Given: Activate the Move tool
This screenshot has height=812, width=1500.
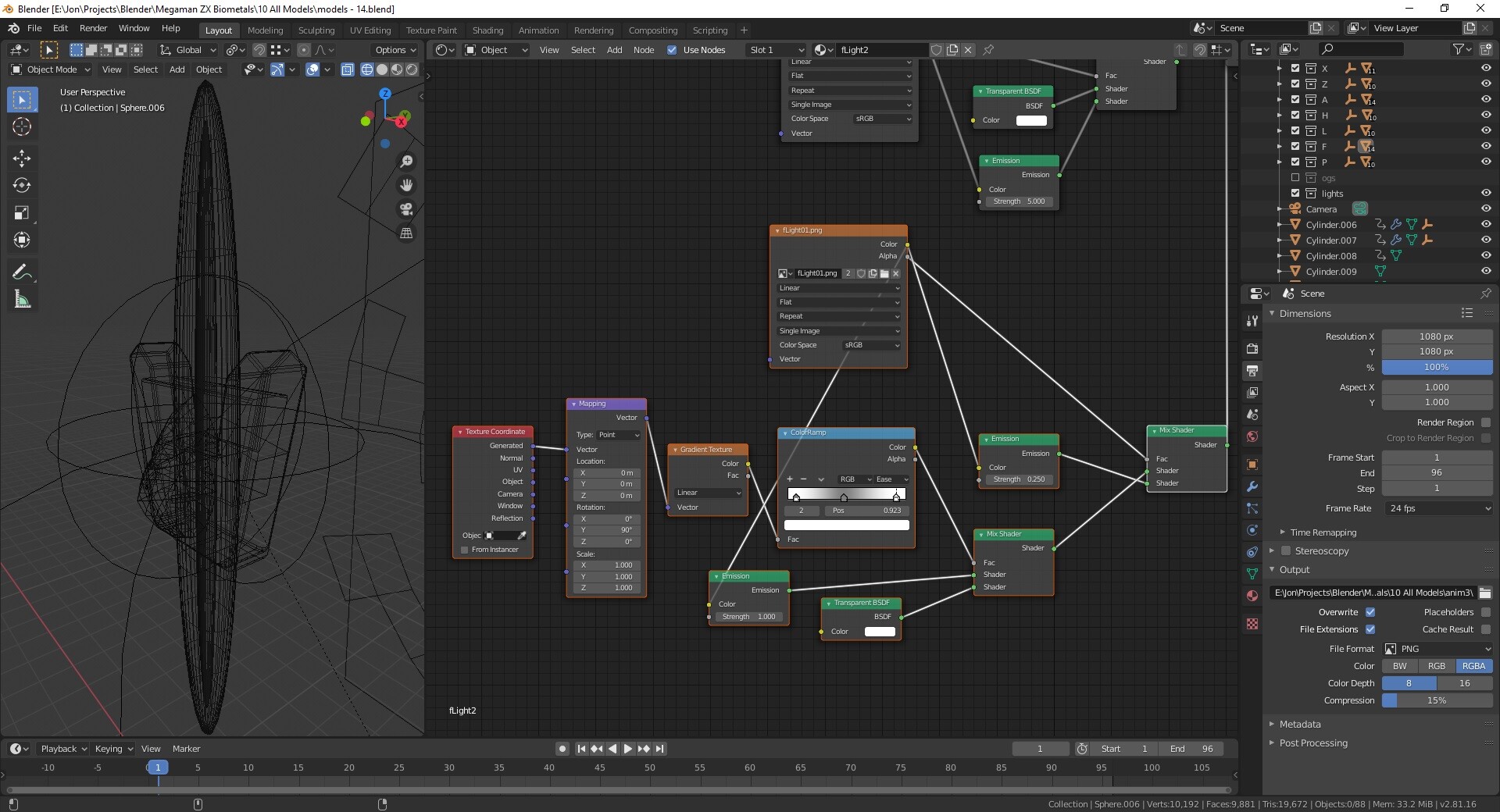Looking at the screenshot, I should [x=22, y=158].
